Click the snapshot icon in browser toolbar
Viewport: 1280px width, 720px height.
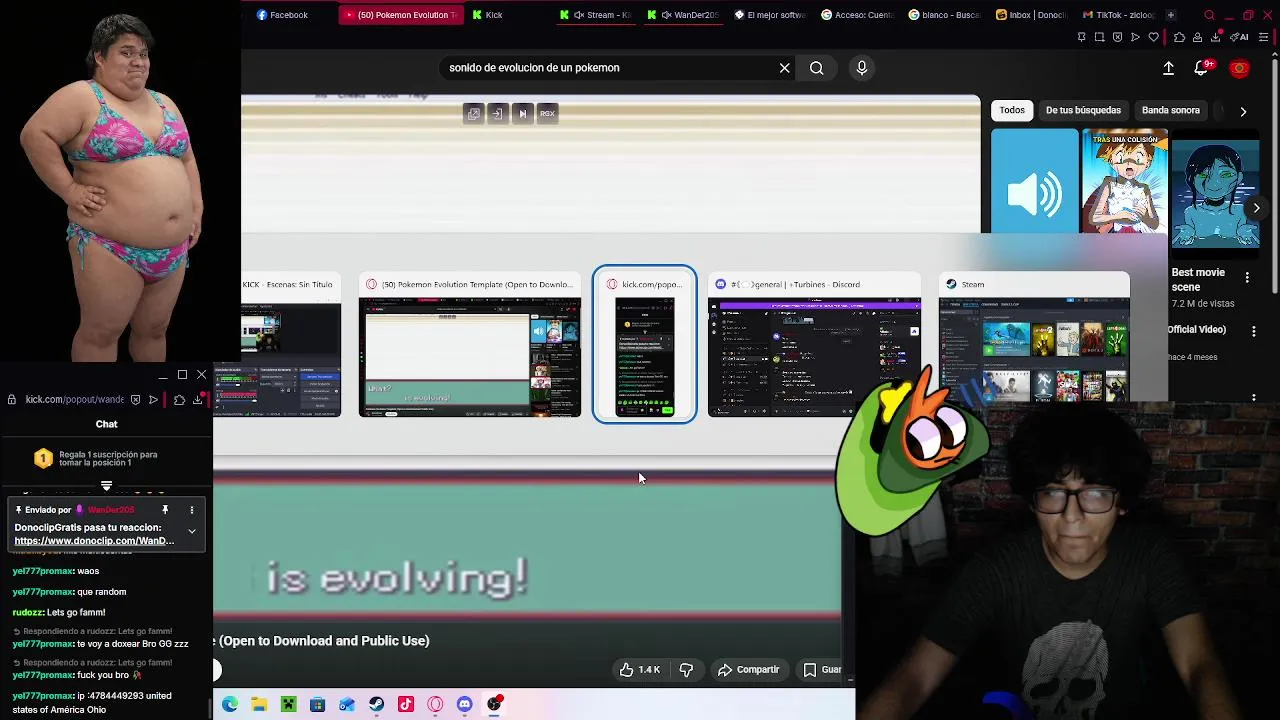coord(1099,37)
